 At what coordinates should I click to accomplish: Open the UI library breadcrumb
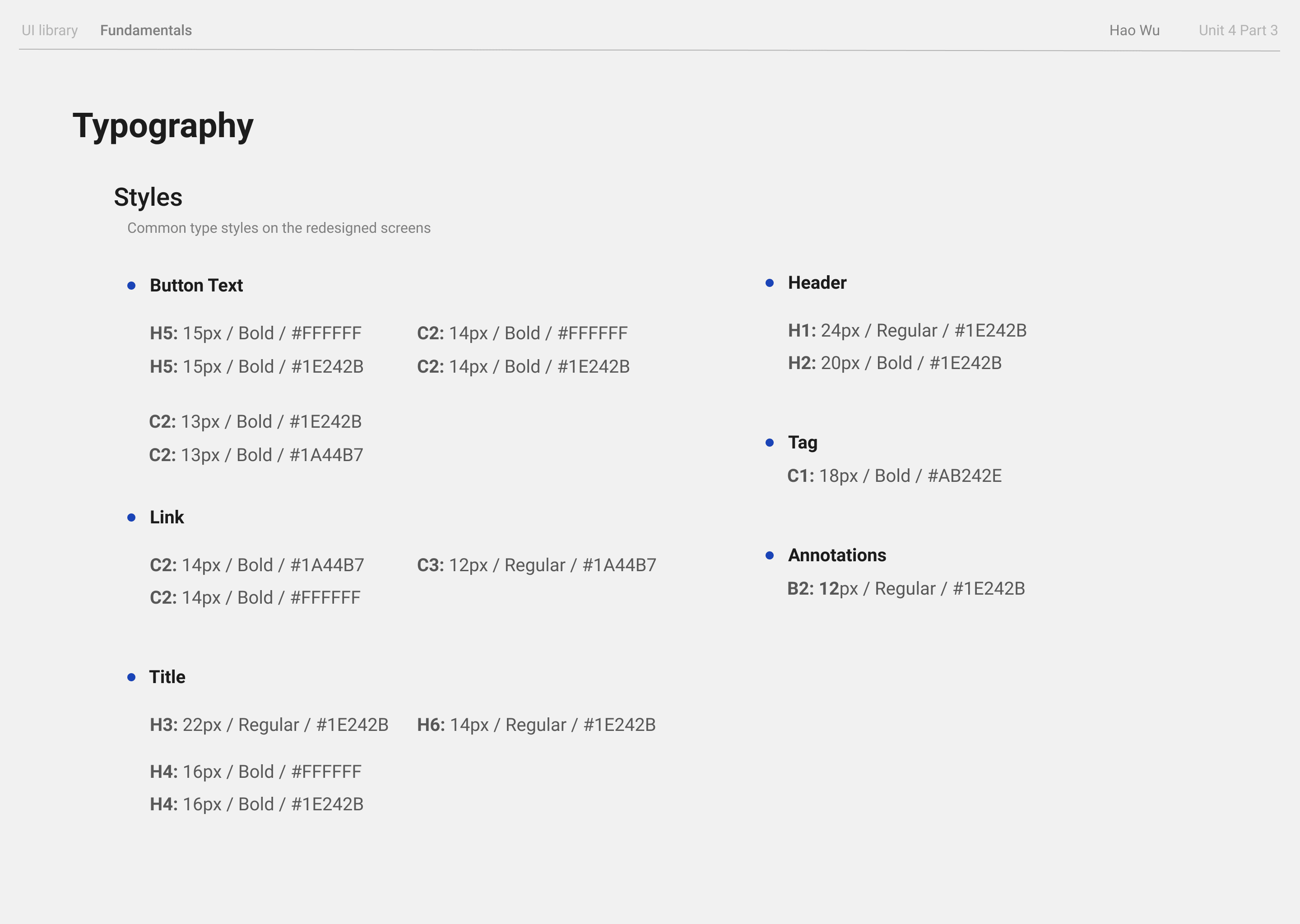click(50, 30)
